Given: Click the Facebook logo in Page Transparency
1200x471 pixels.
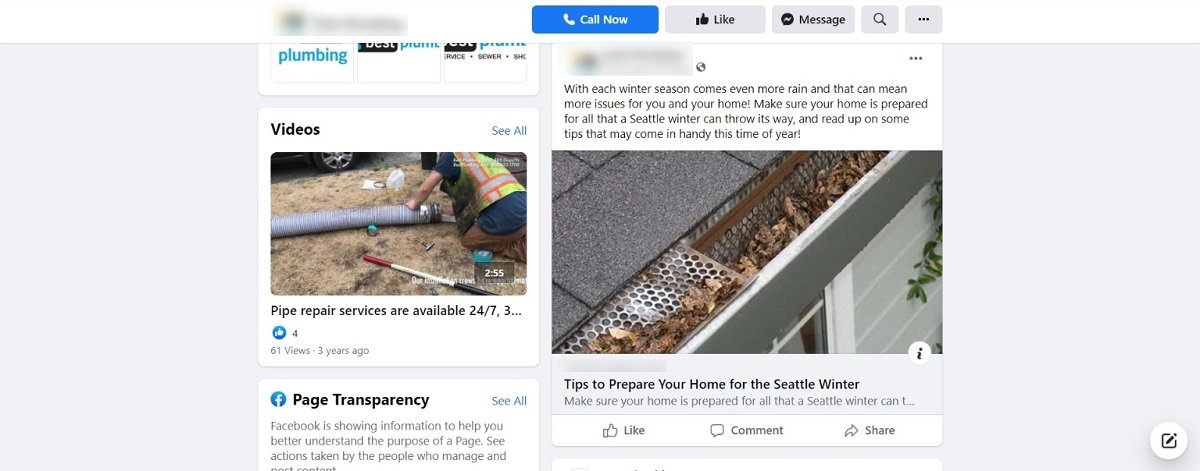Looking at the screenshot, I should pyautogui.click(x=279, y=400).
